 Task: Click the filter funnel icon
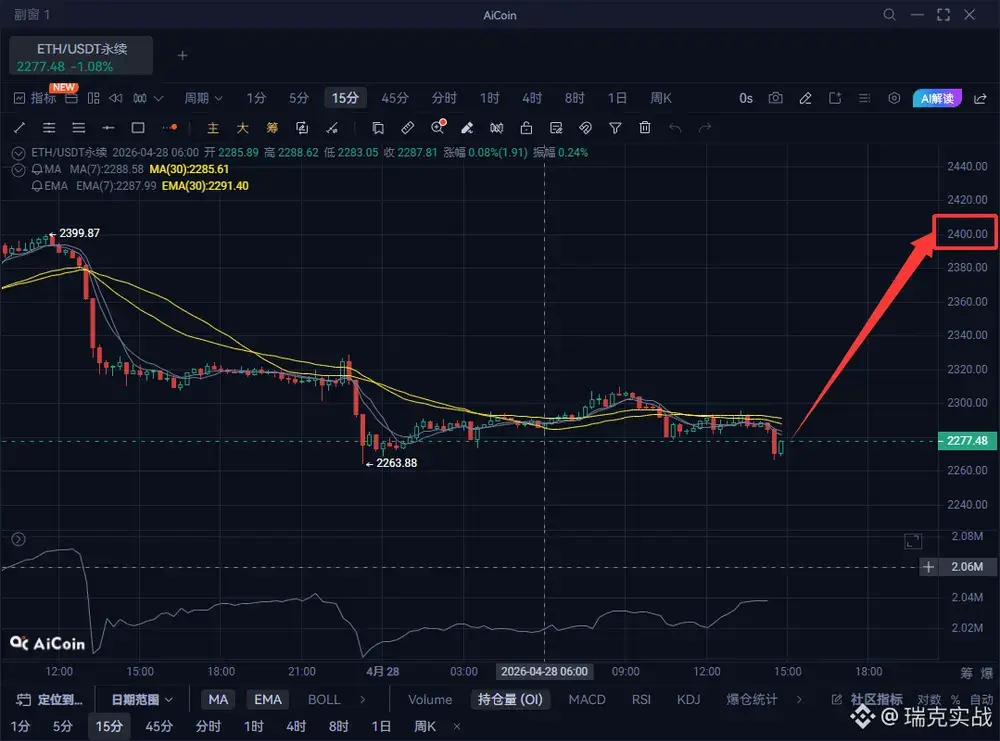pyautogui.click(x=615, y=128)
